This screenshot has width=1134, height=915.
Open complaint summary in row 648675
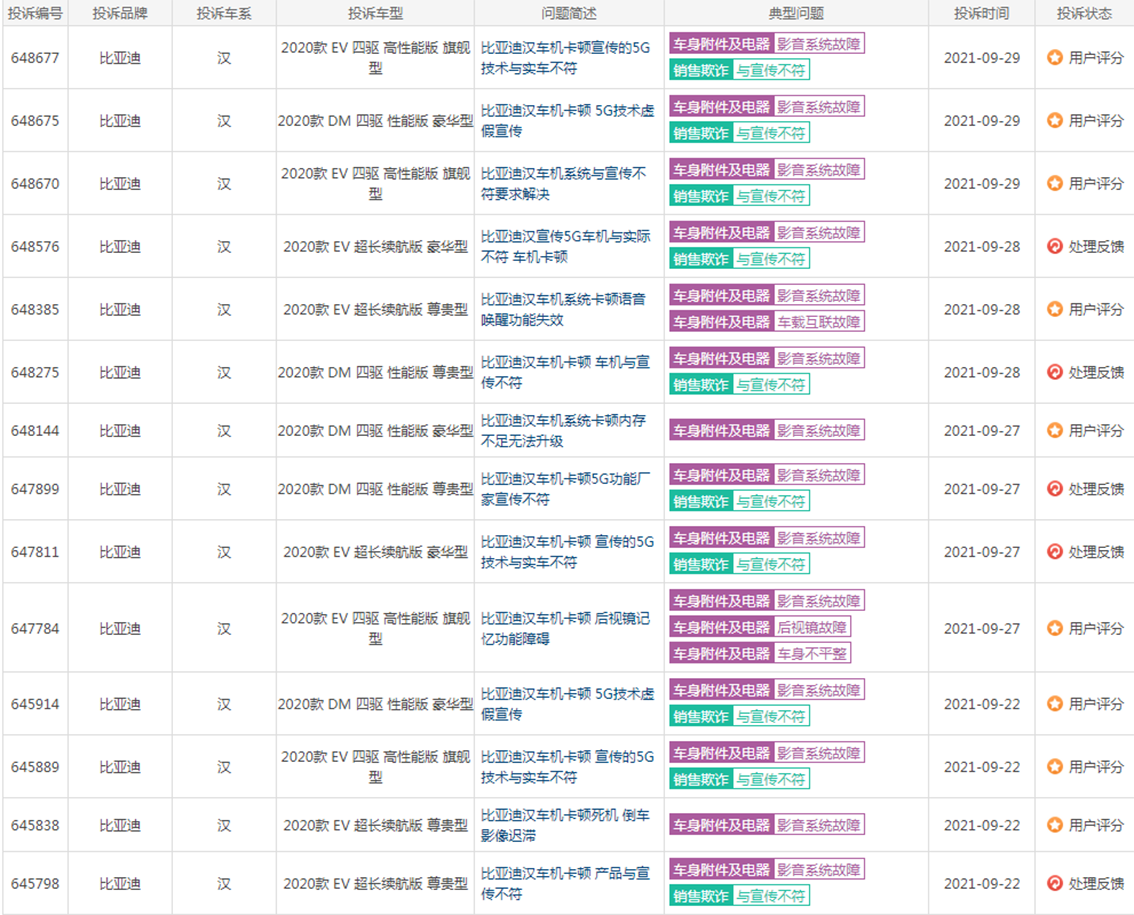coord(567,121)
